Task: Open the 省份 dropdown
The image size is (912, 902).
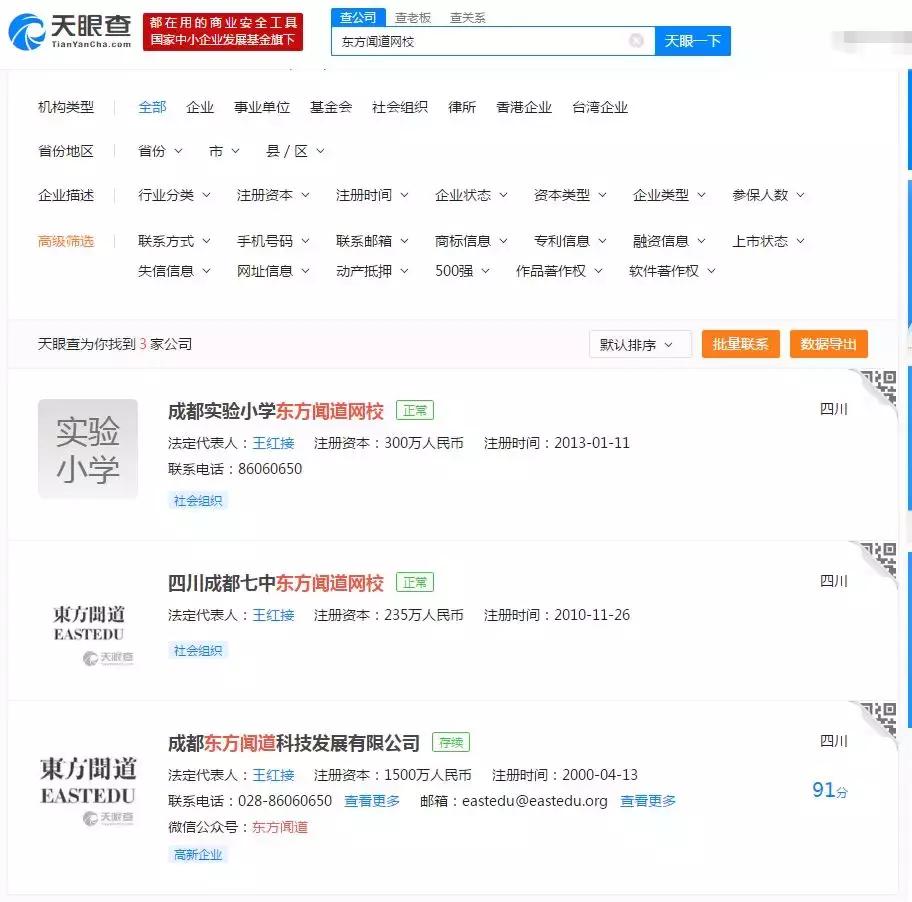Action: click(158, 151)
